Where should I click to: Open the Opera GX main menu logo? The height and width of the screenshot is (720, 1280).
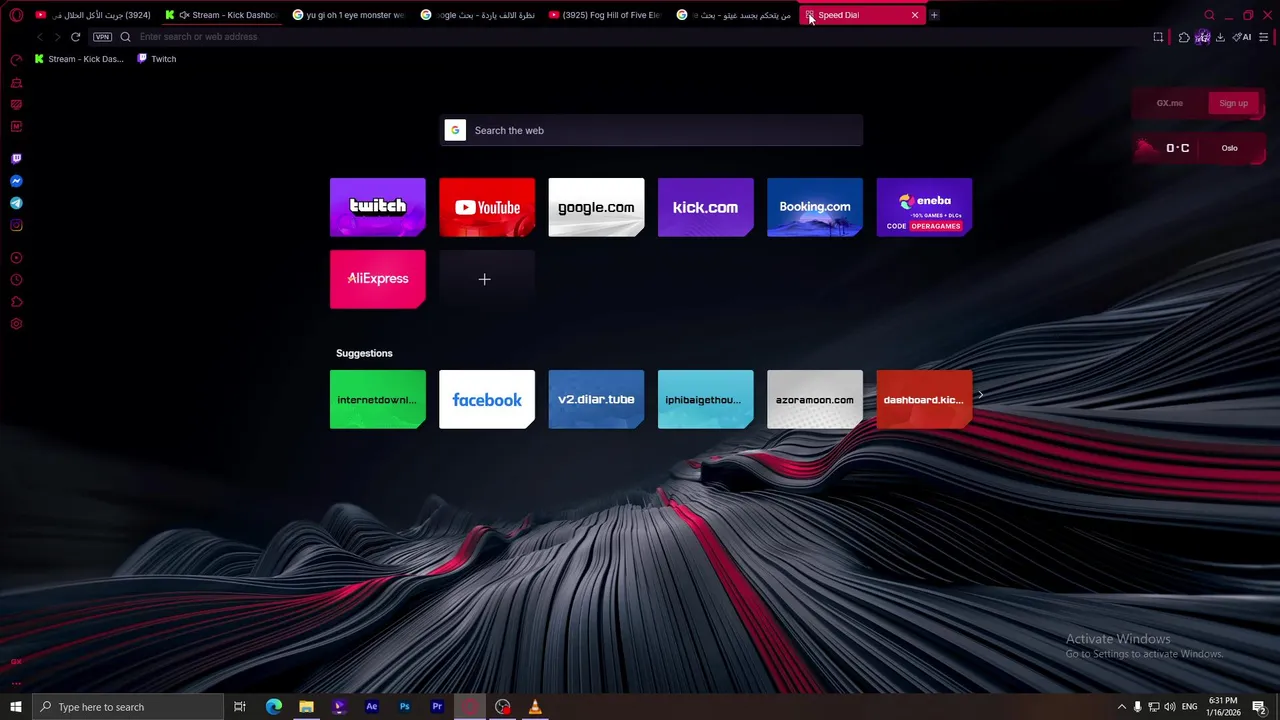(16, 15)
